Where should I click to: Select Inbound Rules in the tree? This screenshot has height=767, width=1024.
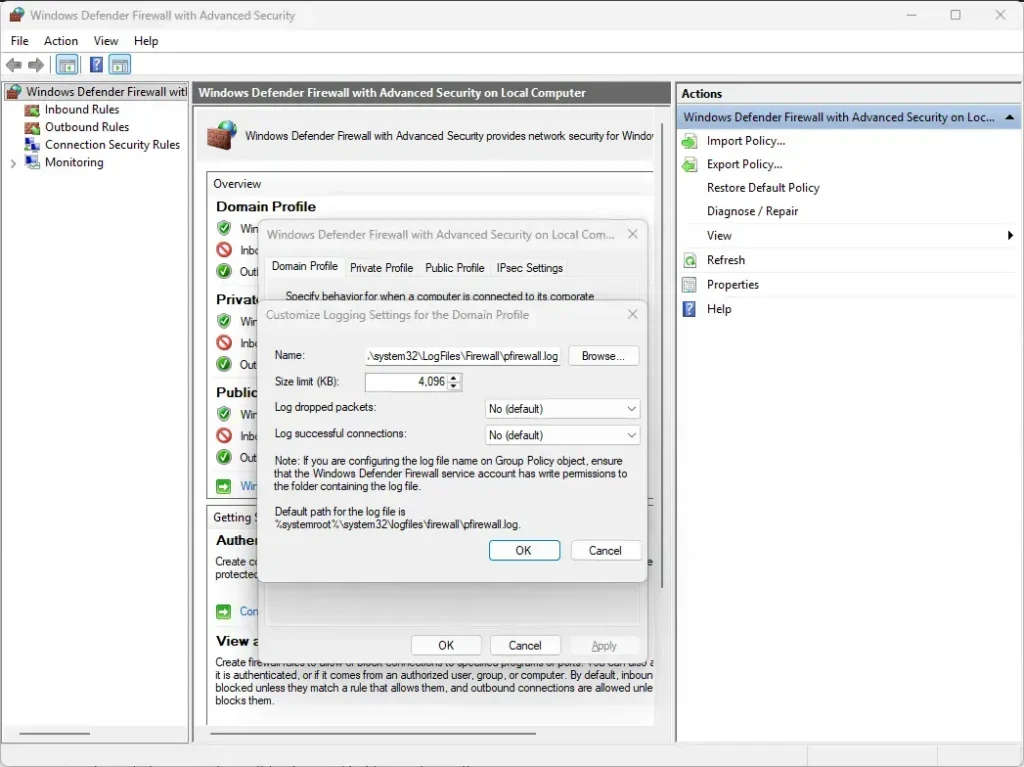[x=82, y=110]
